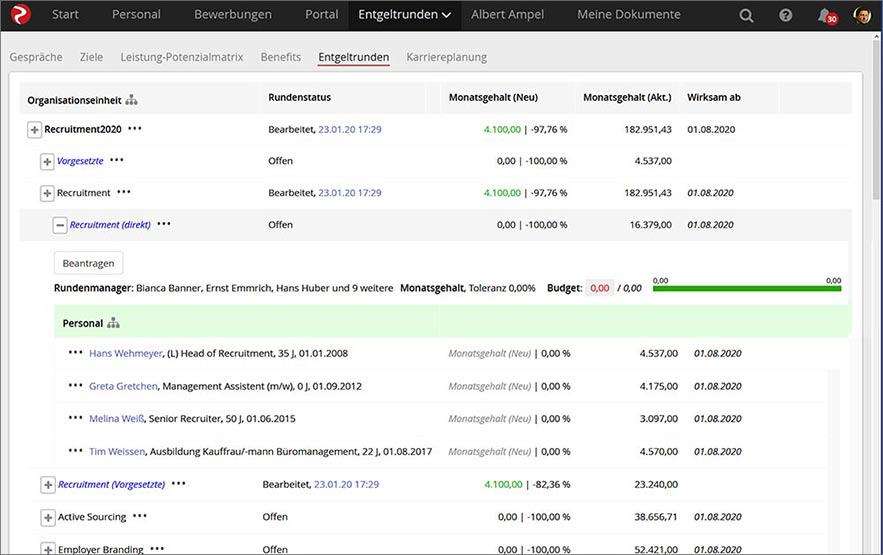
Task: Open three-dot menu for Tim Weissen
Action: coord(75,451)
